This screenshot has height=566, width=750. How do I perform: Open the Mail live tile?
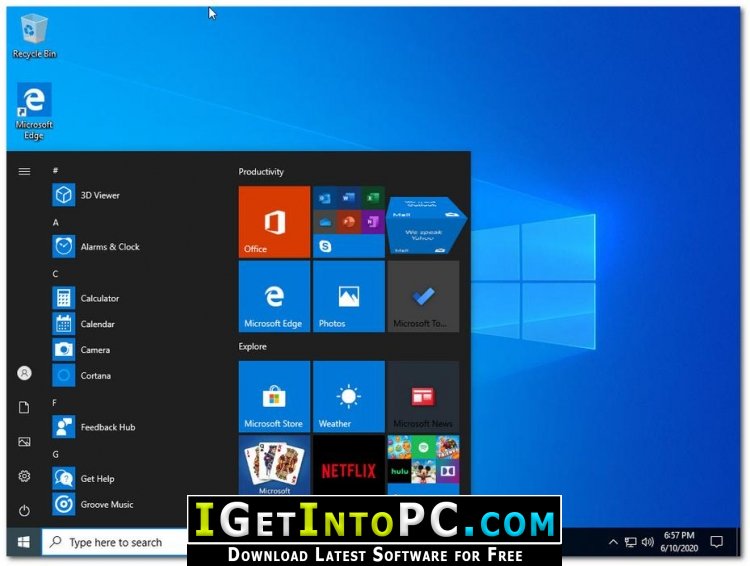tap(425, 224)
